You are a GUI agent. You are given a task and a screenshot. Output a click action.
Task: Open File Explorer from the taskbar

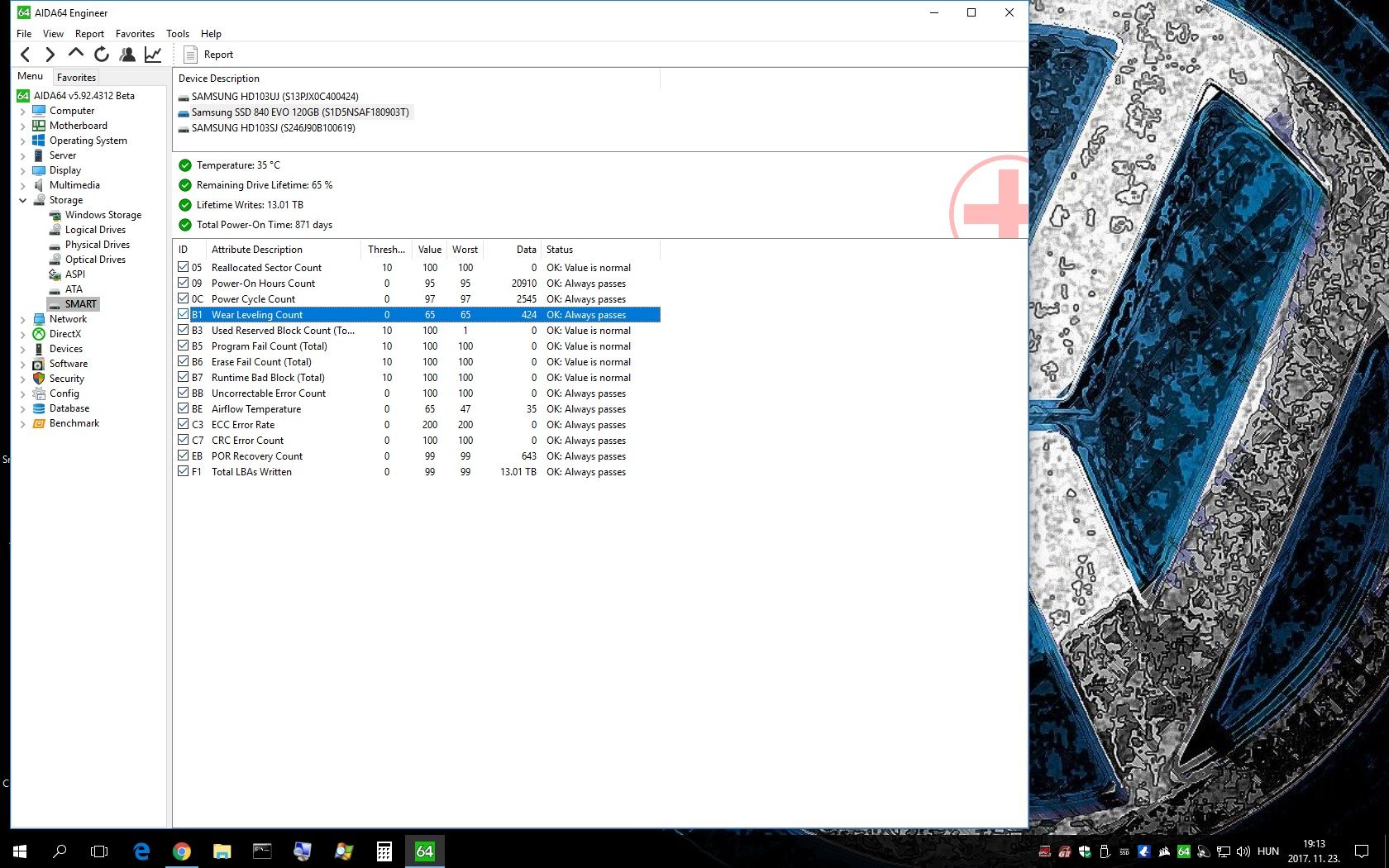click(x=222, y=851)
